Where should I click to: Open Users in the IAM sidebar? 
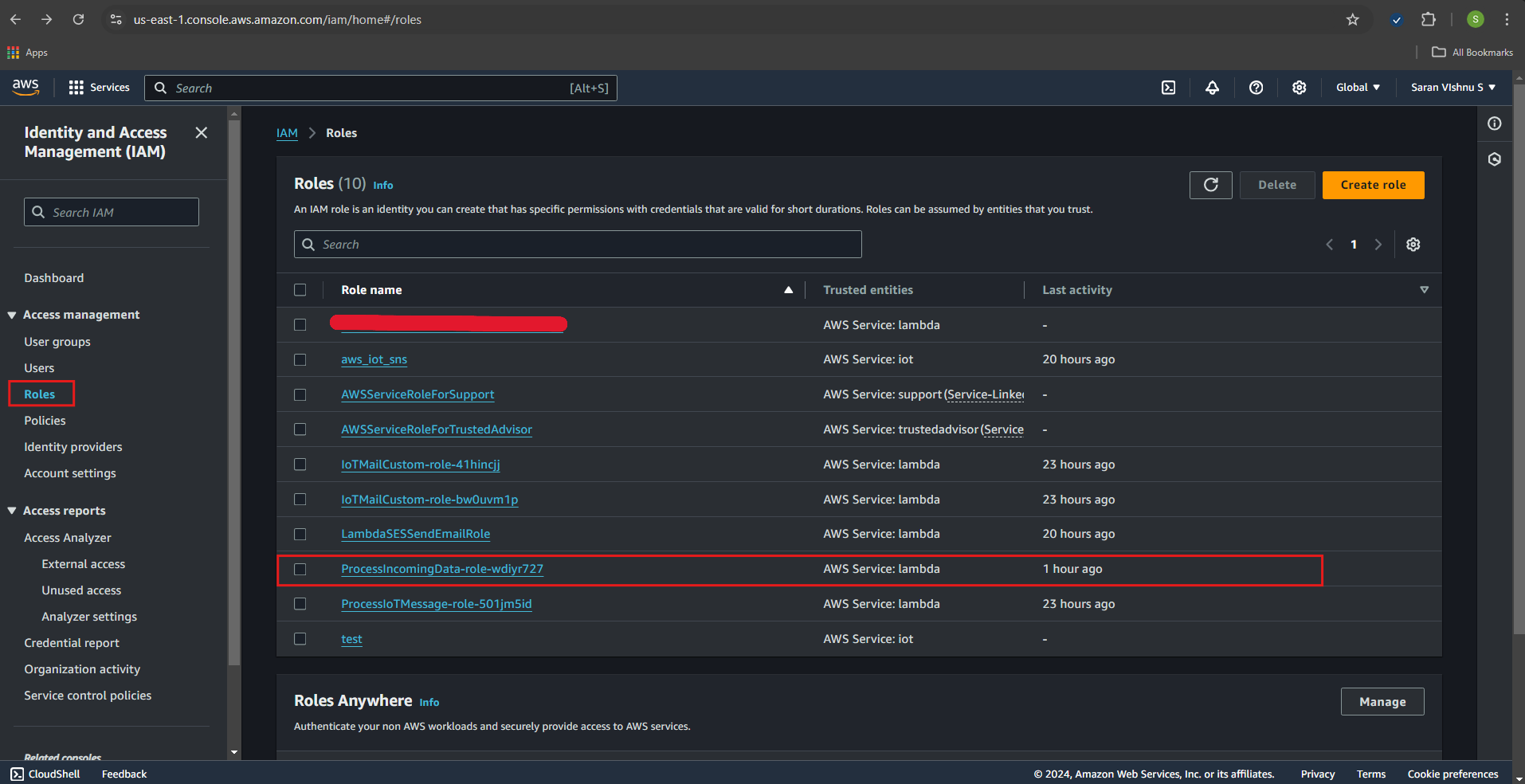(39, 368)
